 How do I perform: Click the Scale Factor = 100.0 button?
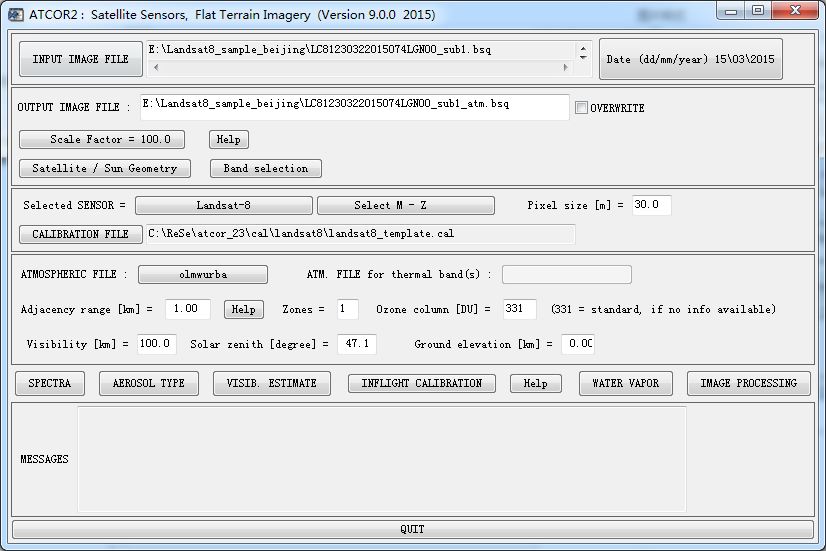[x=102, y=140]
